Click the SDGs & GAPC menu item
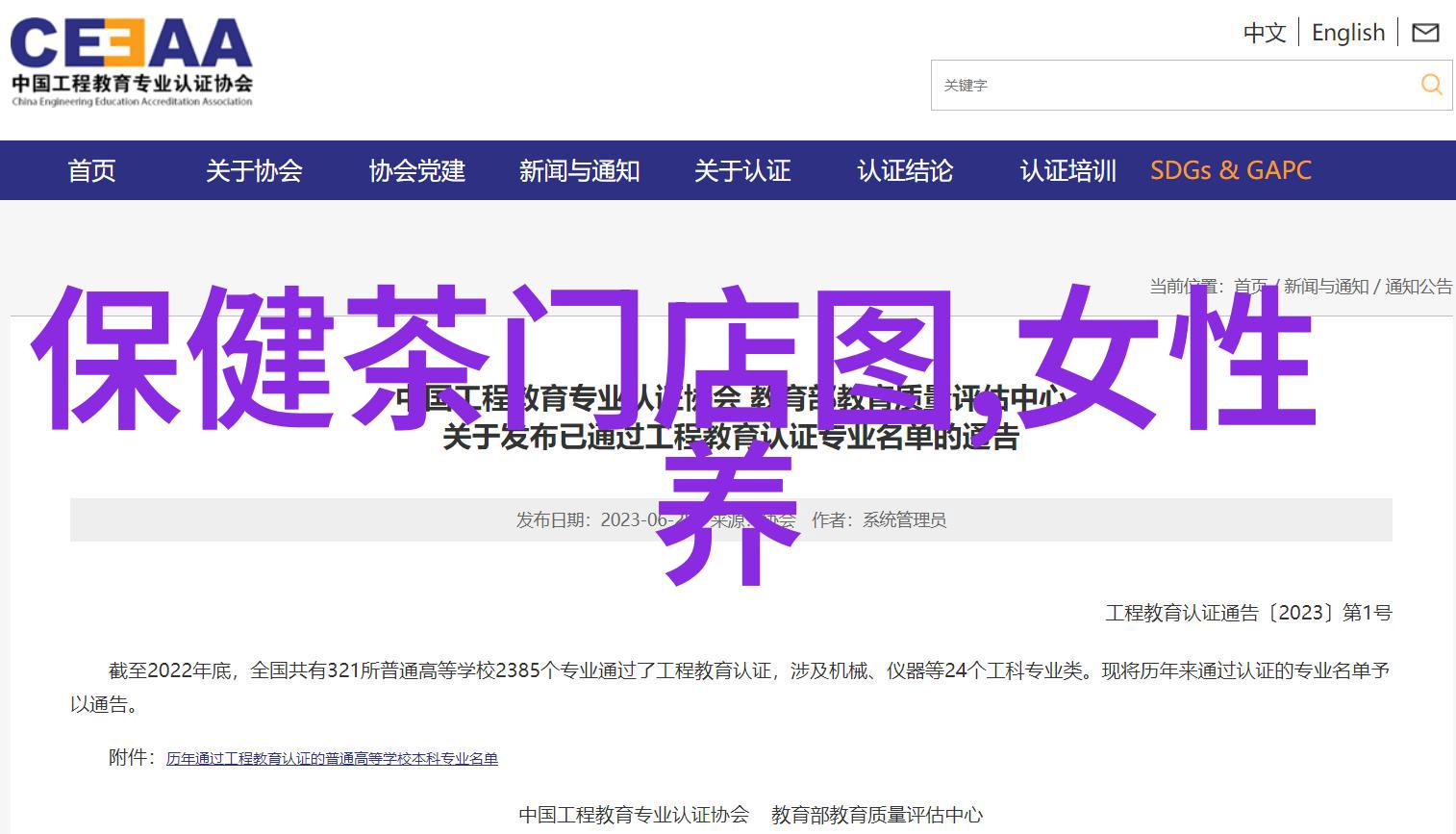 1230,170
